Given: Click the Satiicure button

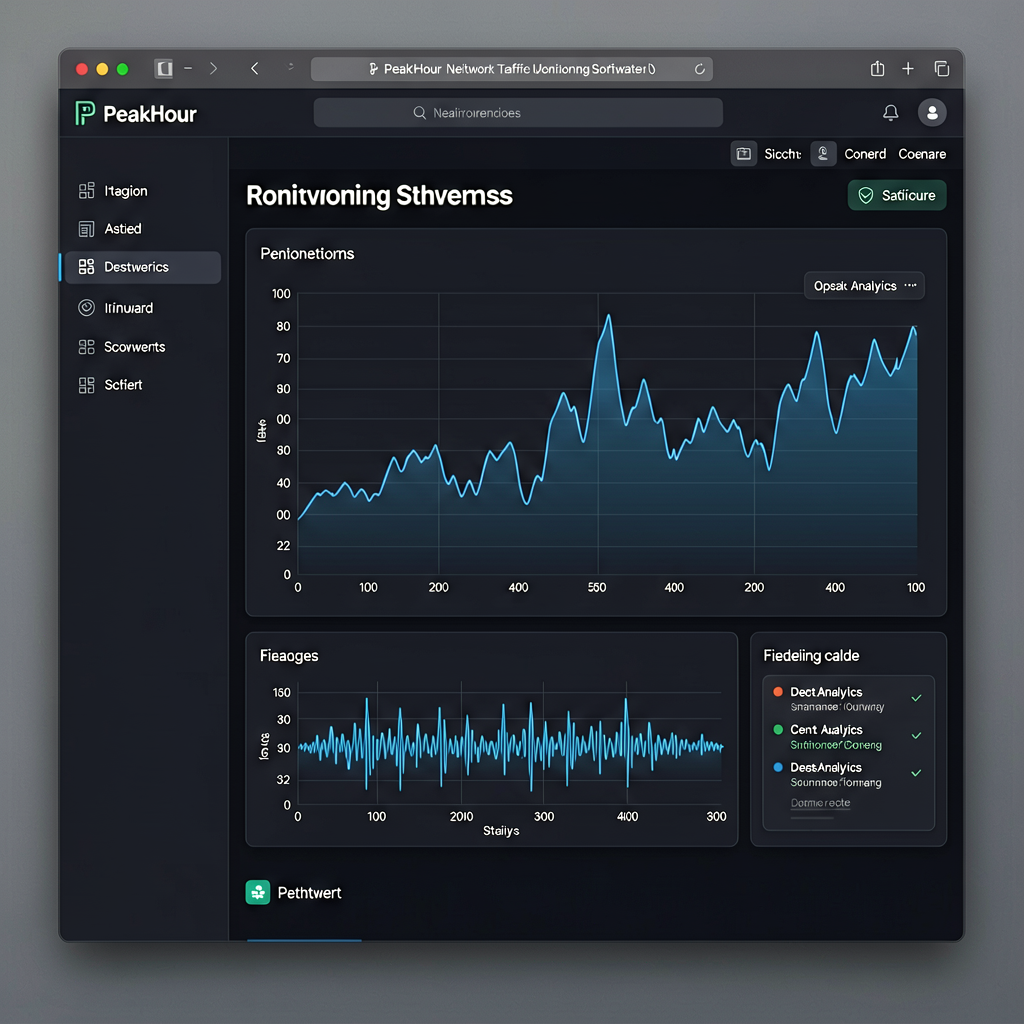Looking at the screenshot, I should 897,195.
